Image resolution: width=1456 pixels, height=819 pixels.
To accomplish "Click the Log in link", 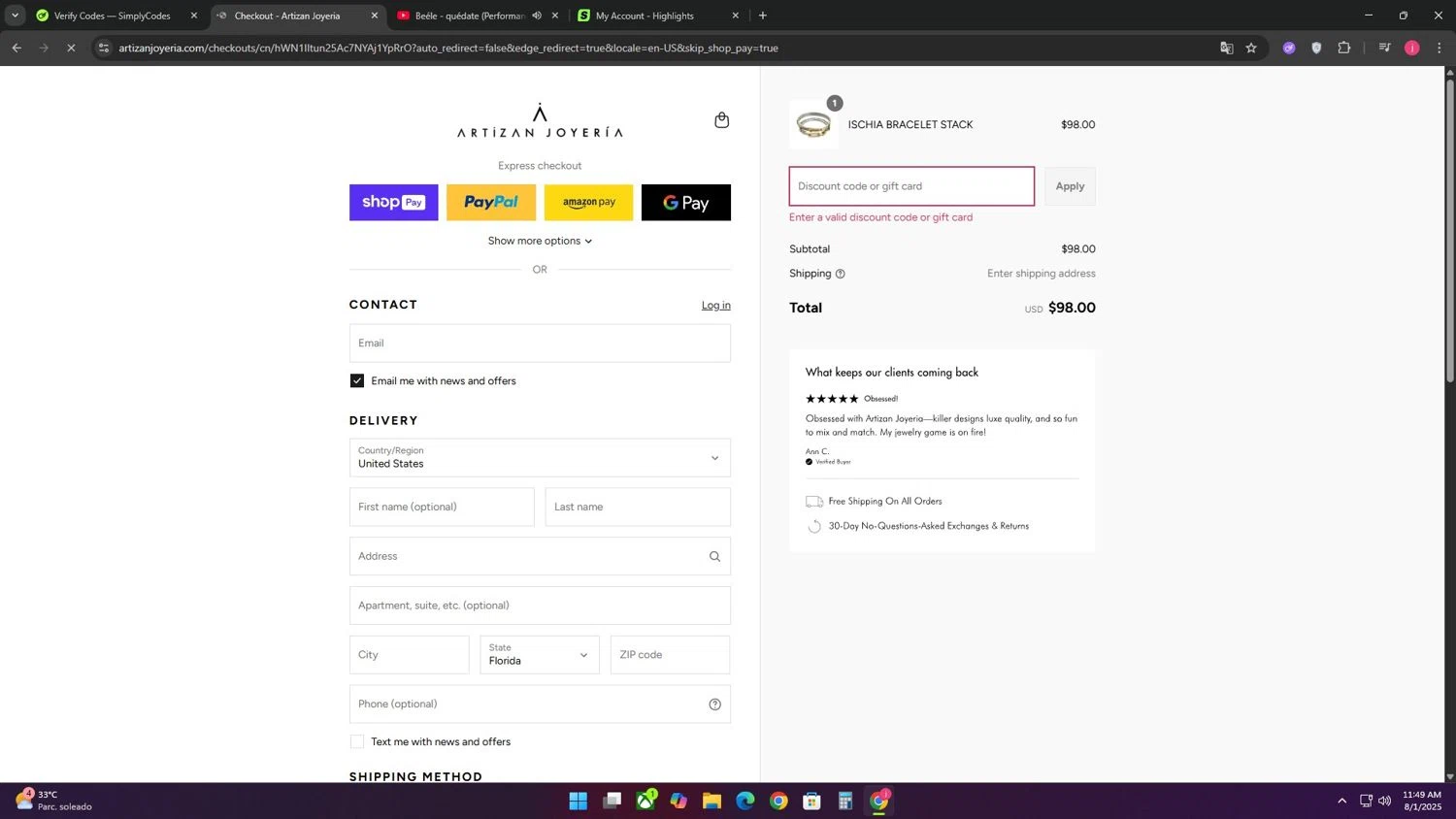I will tap(716, 306).
